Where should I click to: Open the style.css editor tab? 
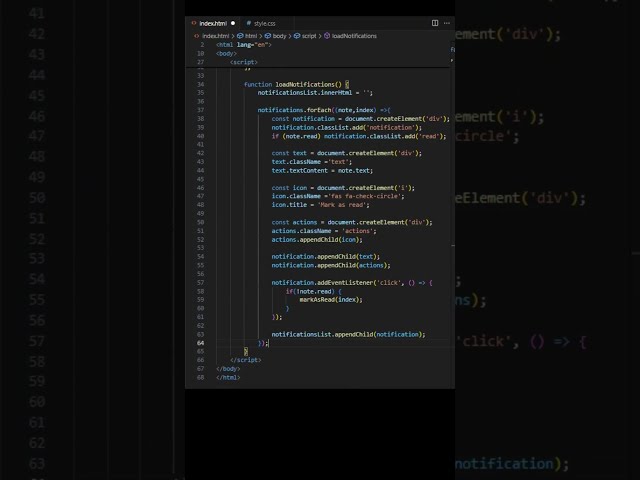click(x=261, y=23)
